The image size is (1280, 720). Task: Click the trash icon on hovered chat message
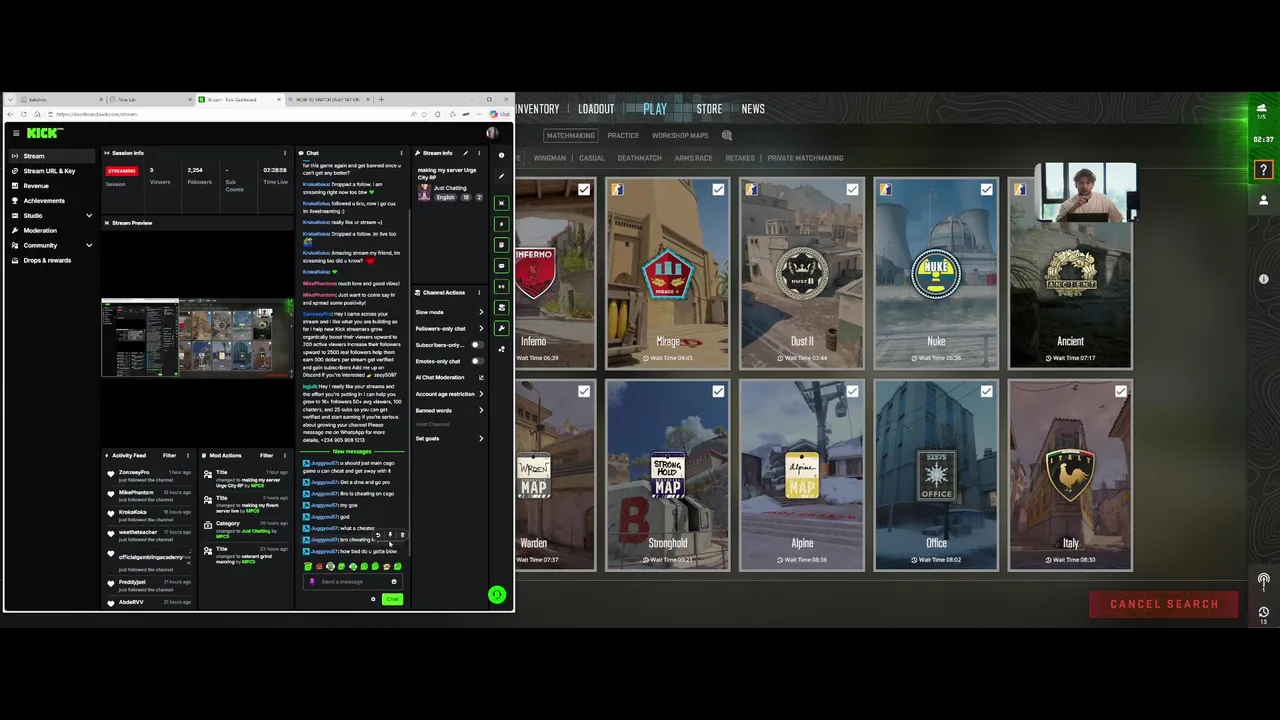pyautogui.click(x=402, y=535)
